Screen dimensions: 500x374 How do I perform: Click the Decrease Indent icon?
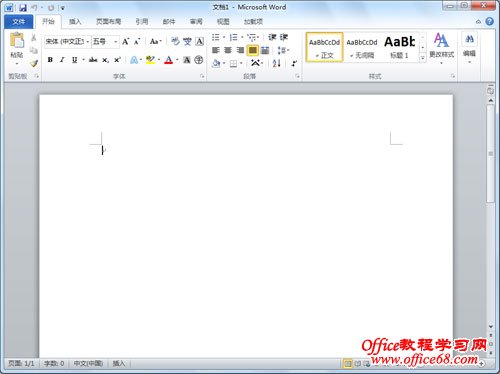(272, 37)
